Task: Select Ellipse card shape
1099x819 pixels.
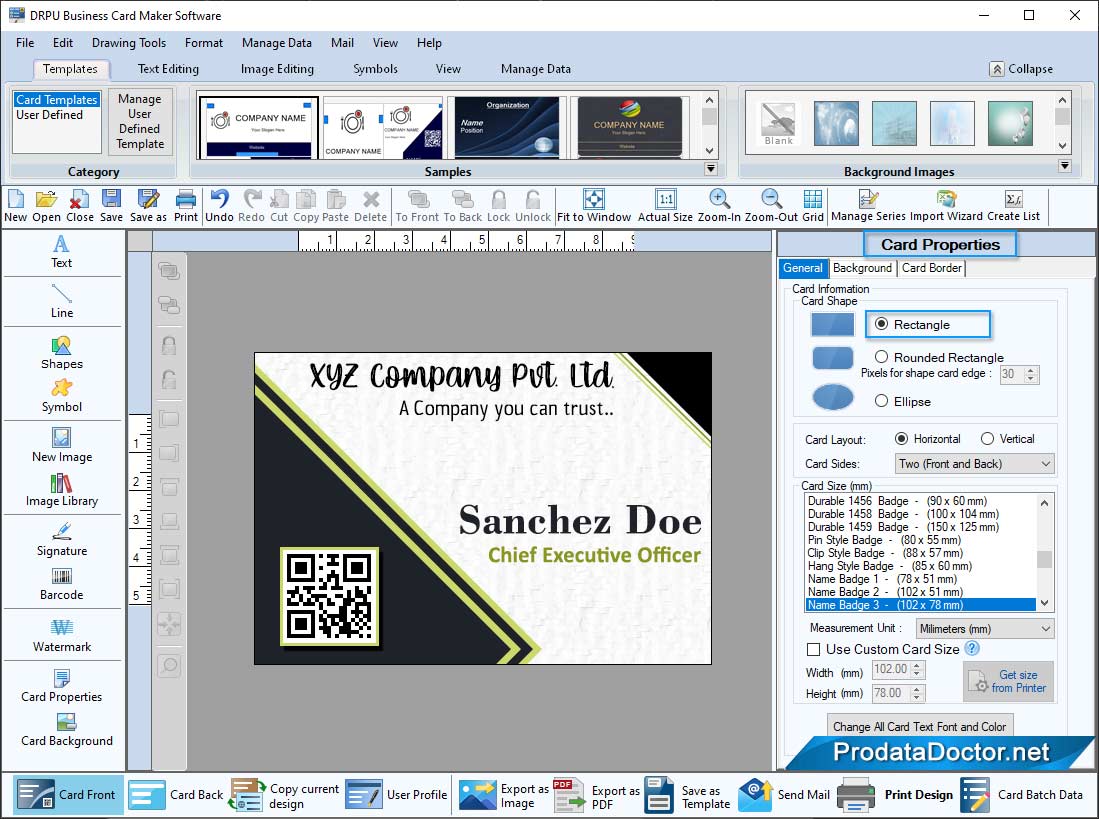Action: click(x=882, y=401)
